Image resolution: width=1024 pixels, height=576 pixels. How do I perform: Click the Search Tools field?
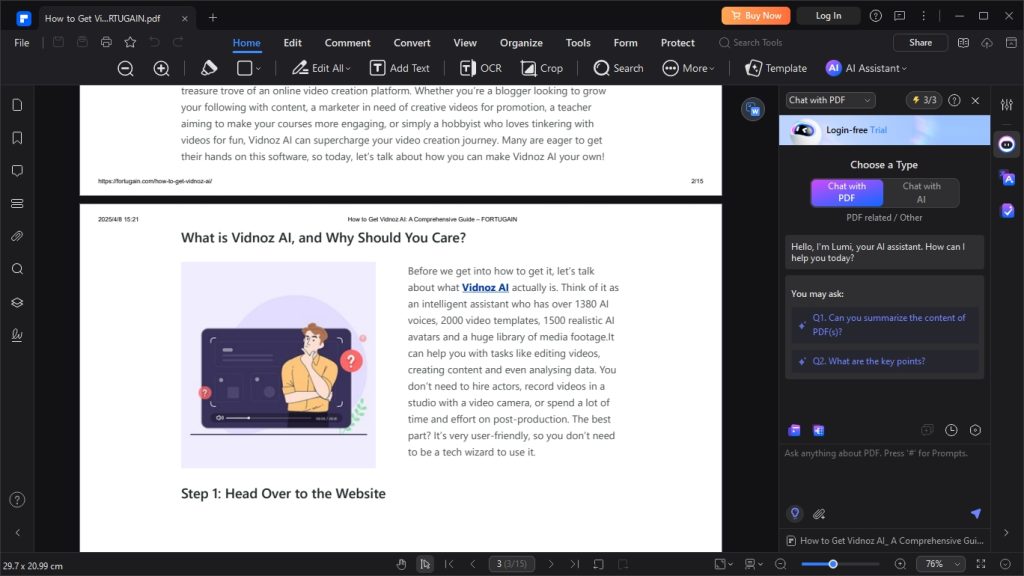click(751, 42)
